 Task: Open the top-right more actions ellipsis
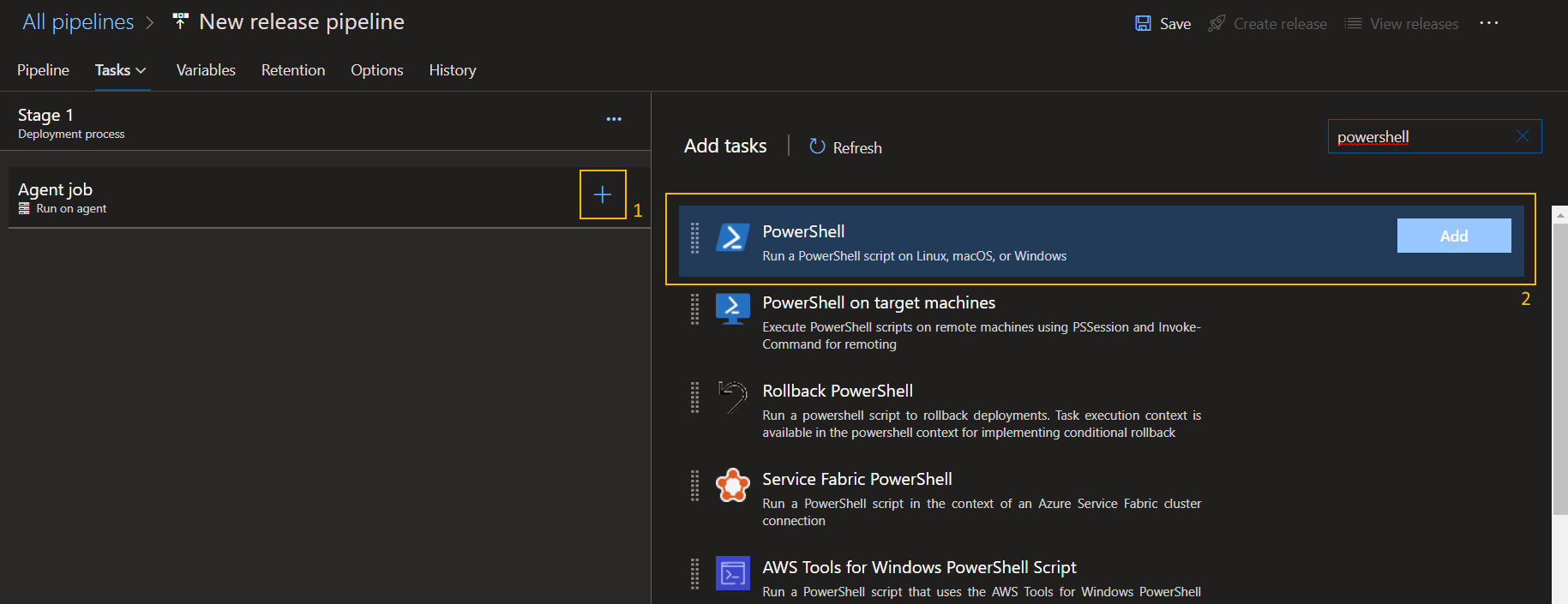pos(1489,23)
